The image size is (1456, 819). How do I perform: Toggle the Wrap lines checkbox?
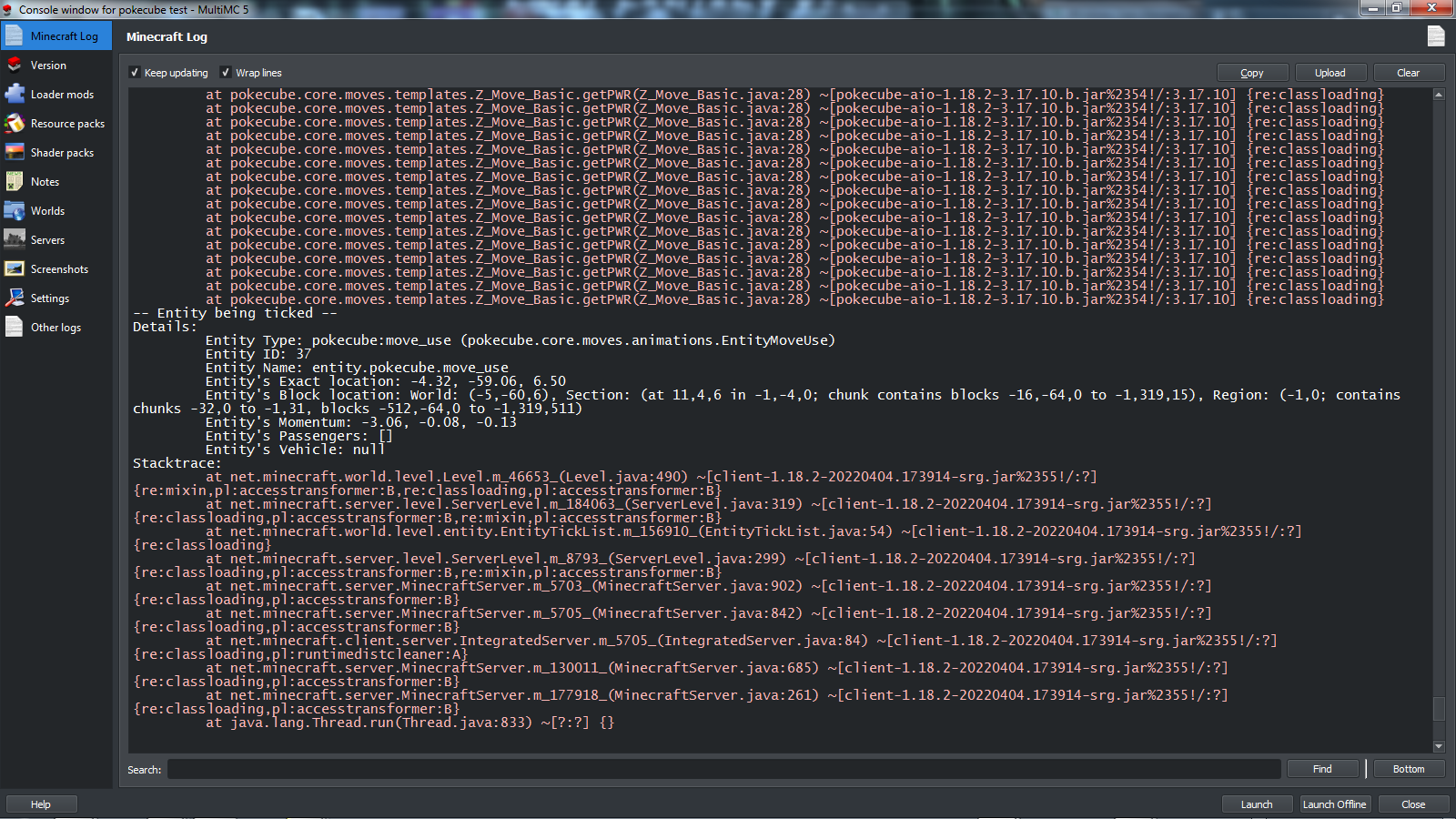(x=226, y=73)
